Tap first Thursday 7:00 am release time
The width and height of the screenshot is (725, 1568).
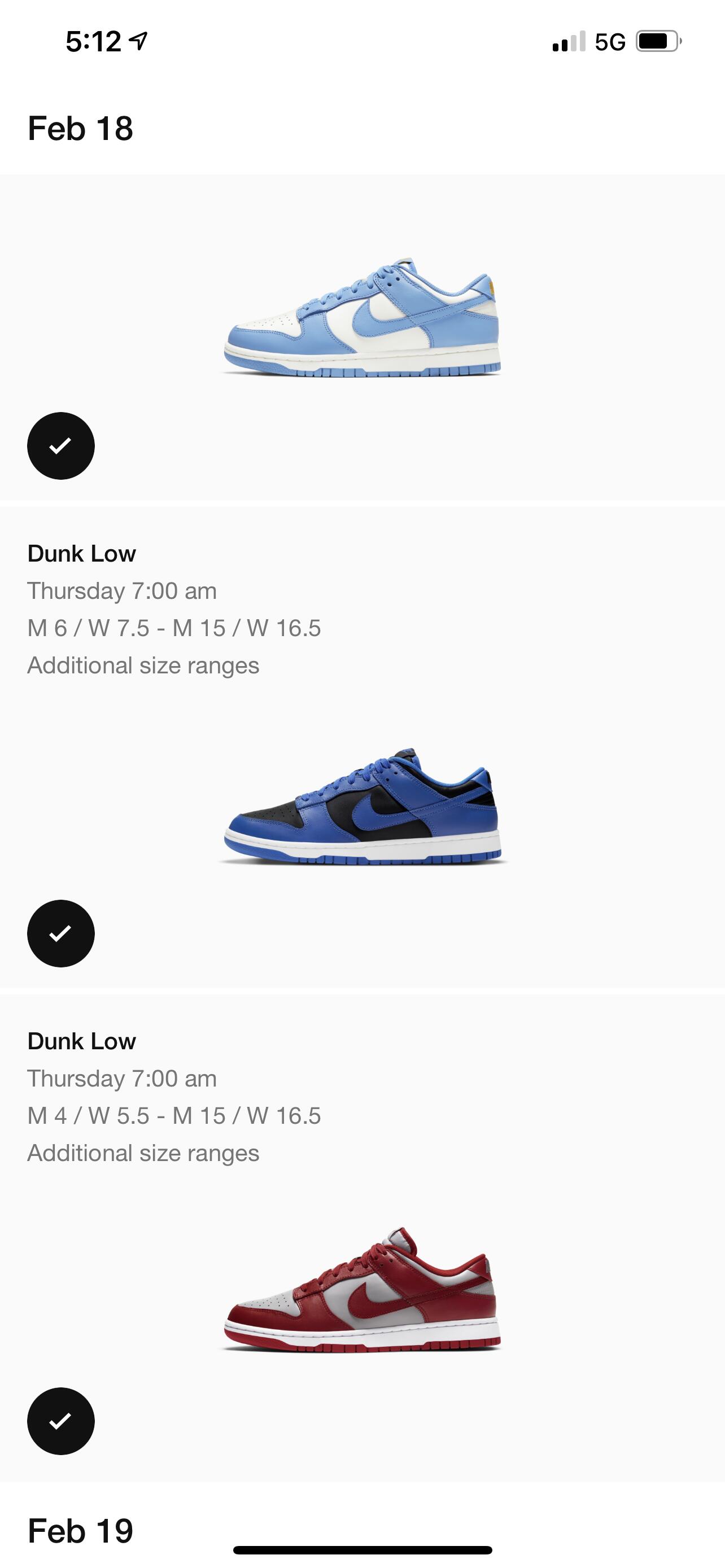122,591
